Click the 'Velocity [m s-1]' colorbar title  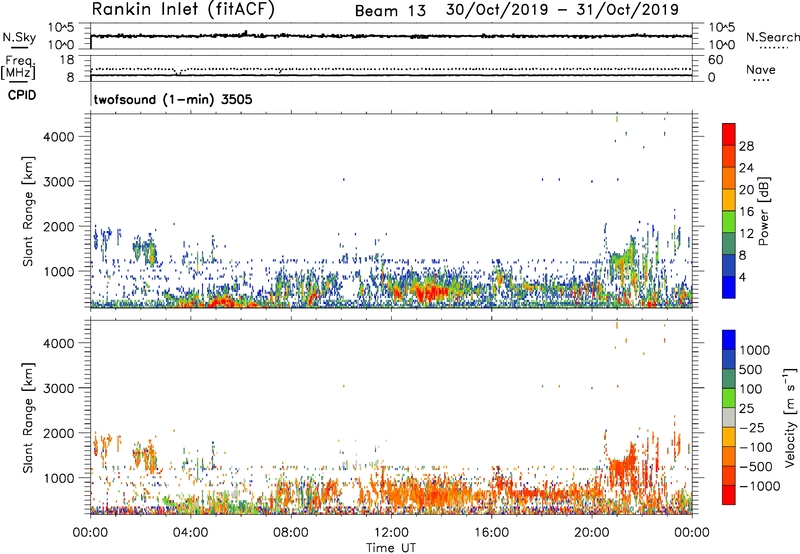point(790,417)
